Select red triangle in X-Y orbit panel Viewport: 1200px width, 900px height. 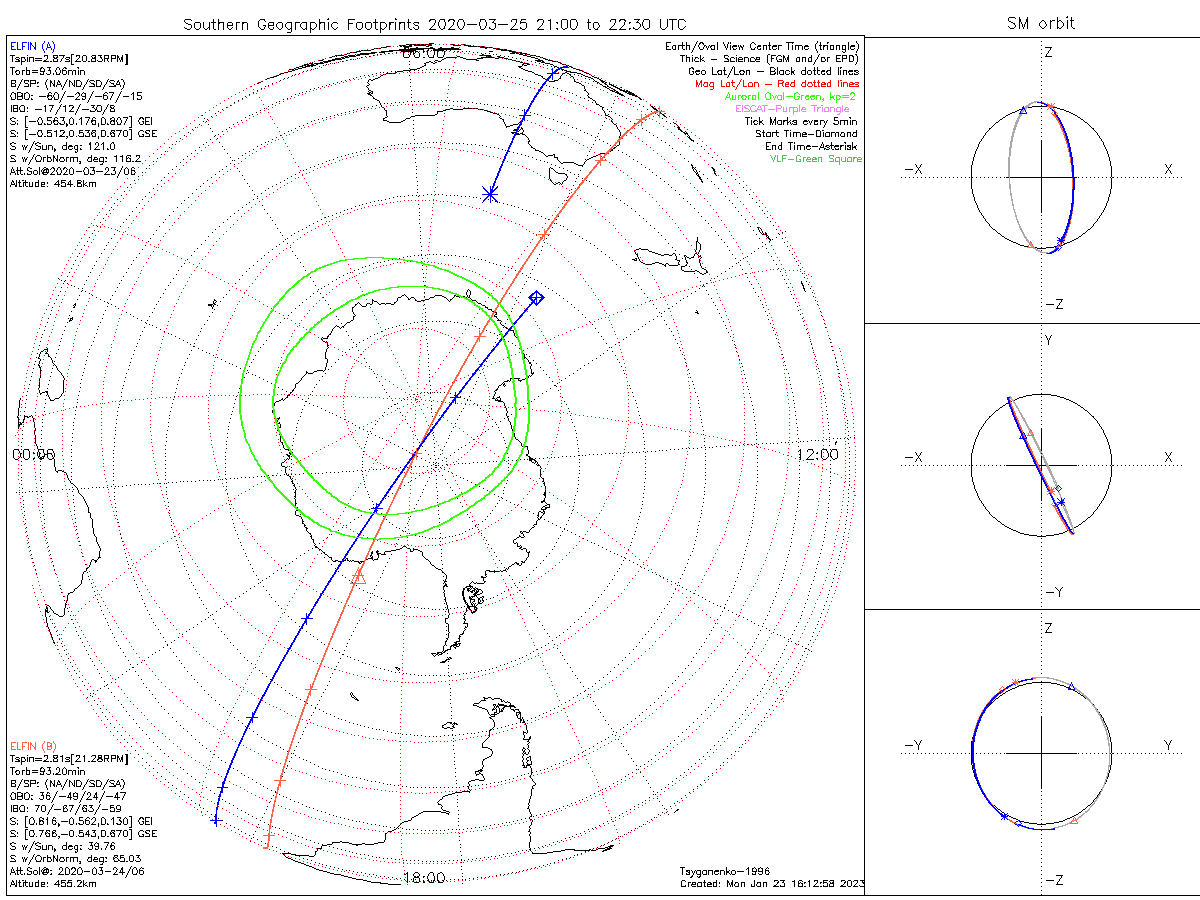click(1030, 433)
